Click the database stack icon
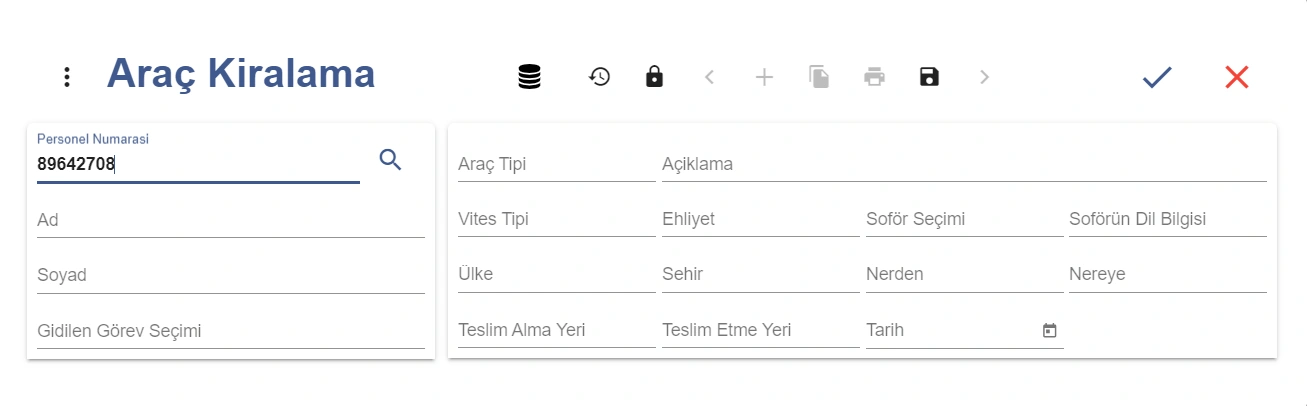 tap(530, 77)
